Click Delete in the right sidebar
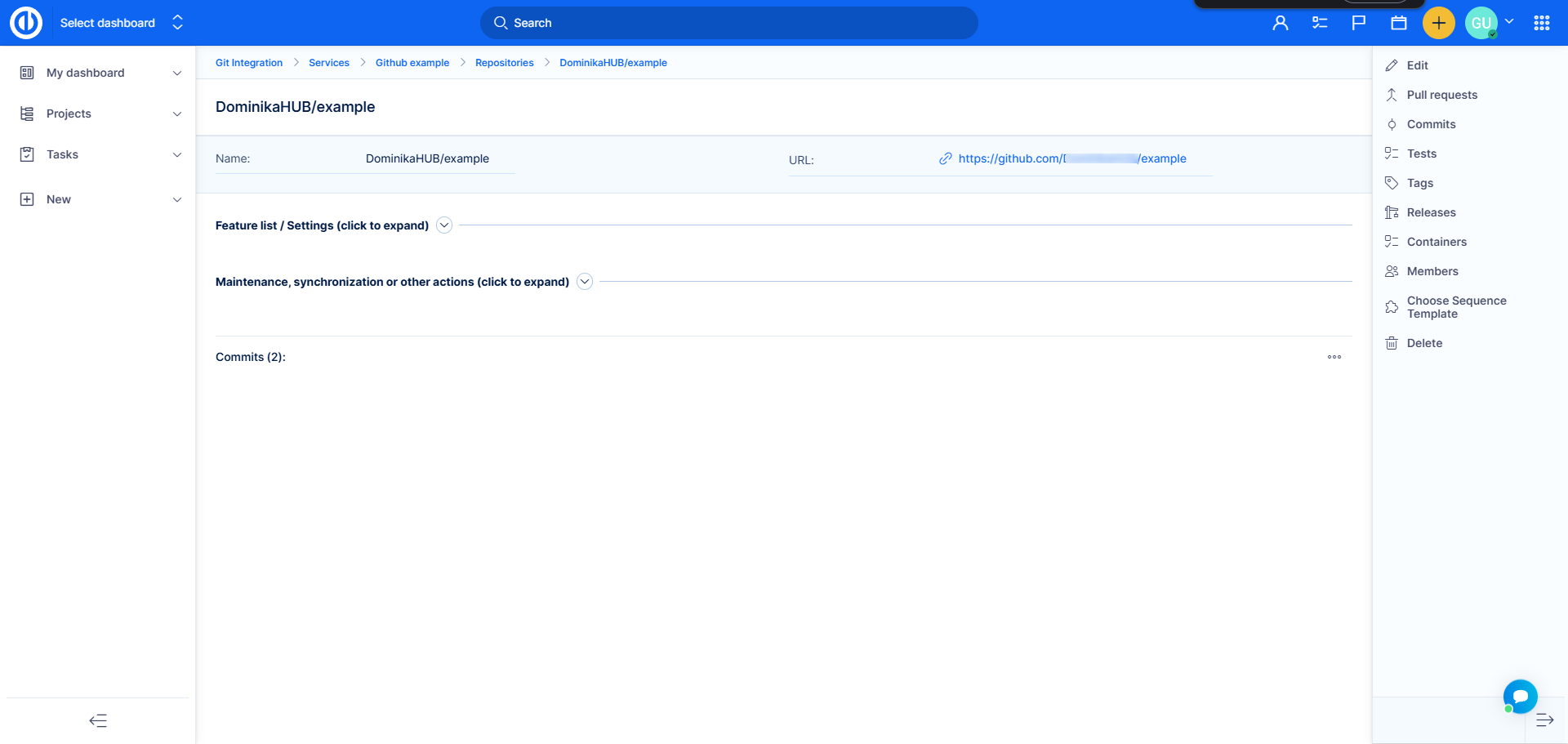Viewport: 1568px width, 744px height. coord(1424,343)
